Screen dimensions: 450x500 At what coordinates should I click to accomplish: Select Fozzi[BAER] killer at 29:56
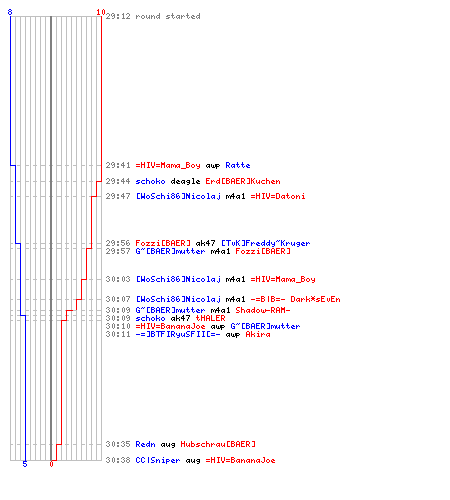(x=163, y=243)
